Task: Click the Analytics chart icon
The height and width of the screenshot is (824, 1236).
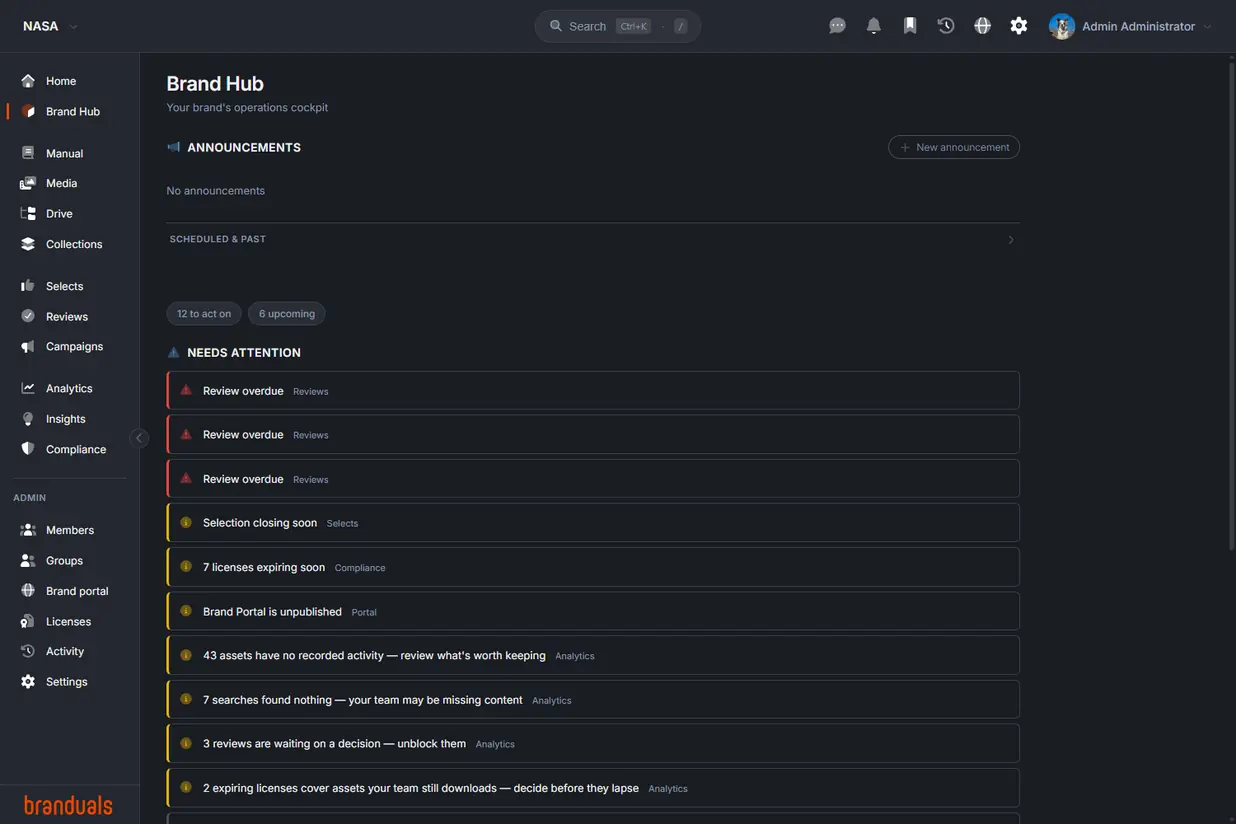Action: tap(28, 388)
